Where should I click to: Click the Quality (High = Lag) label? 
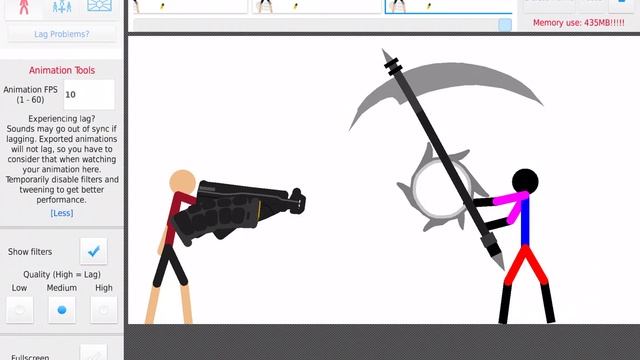62,274
